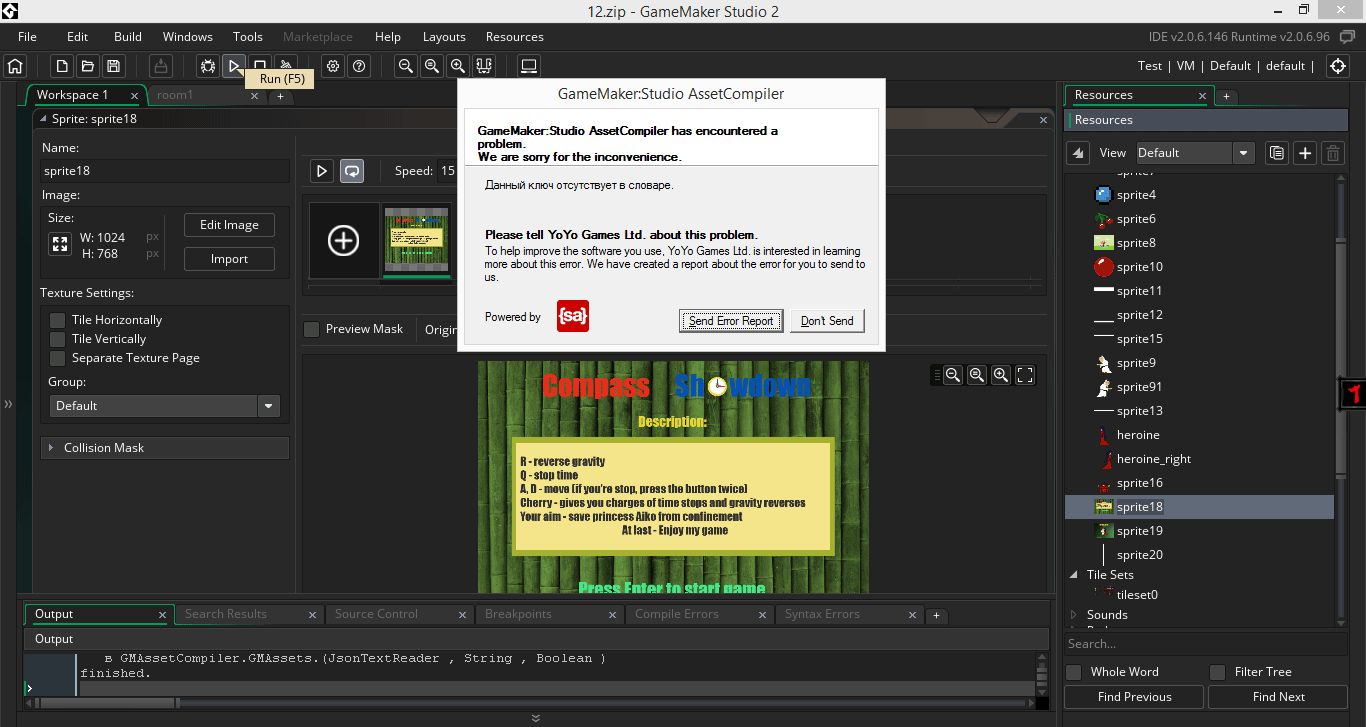Toggle the Preview Mask checkbox
Image resolution: width=1366 pixels, height=727 pixels.
point(312,329)
